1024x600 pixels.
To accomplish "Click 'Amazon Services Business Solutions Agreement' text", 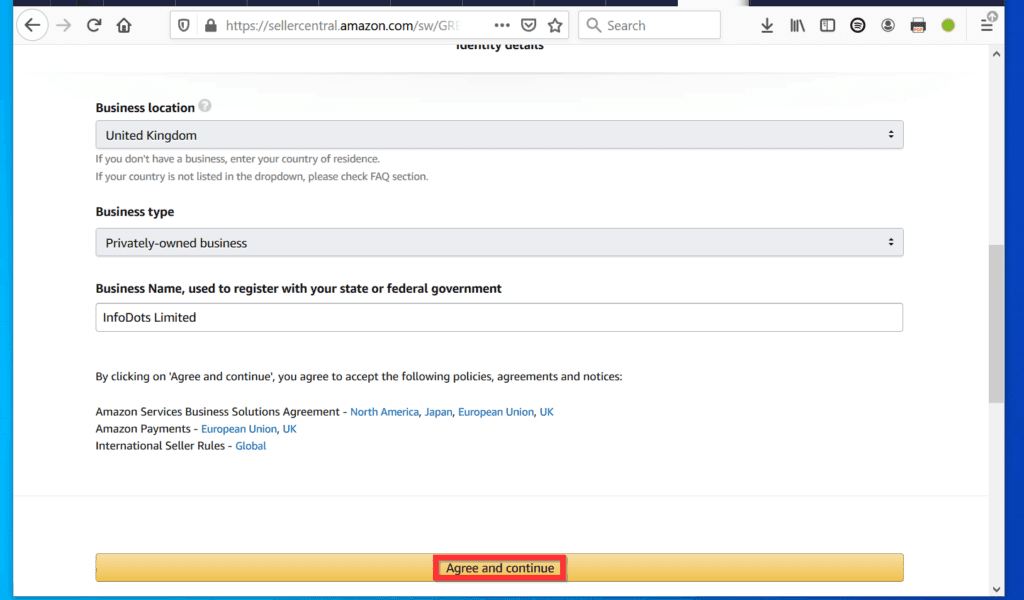I will tap(217, 412).
